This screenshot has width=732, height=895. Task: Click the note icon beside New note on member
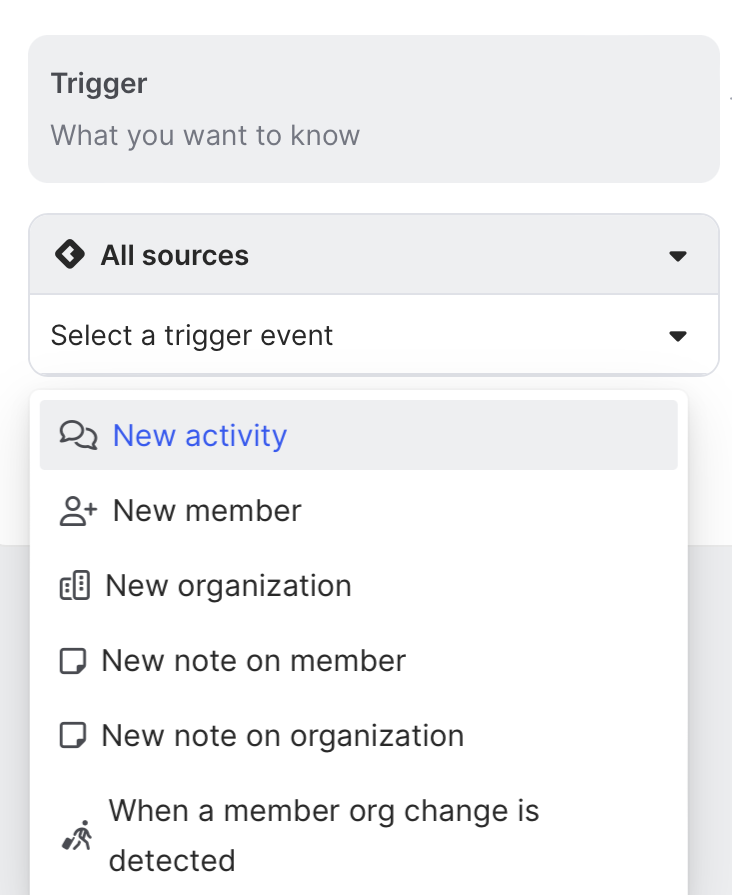click(x=73, y=661)
